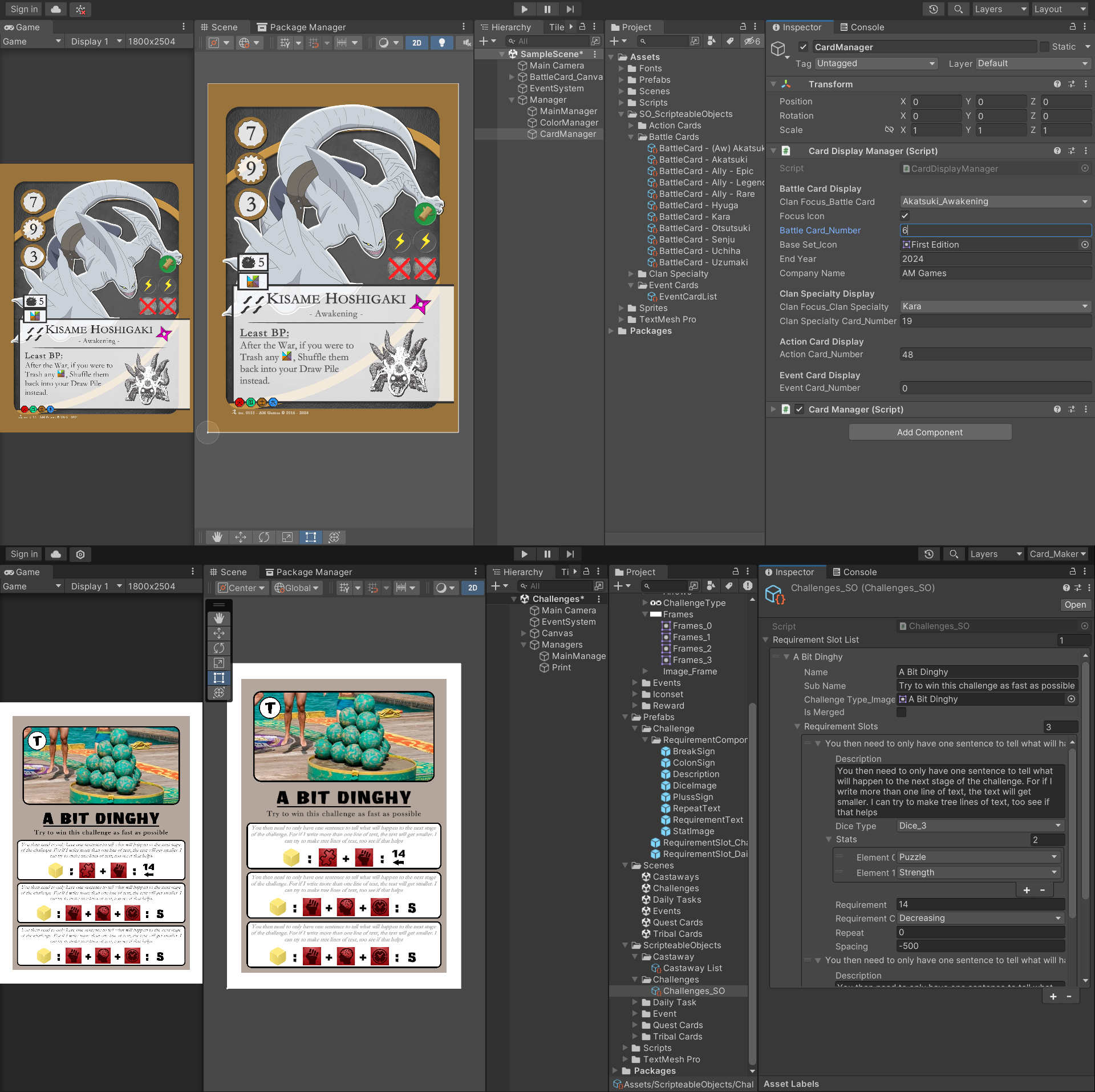The width and height of the screenshot is (1095, 1092).
Task: Click the search icon in top toolbar
Action: 958,9
